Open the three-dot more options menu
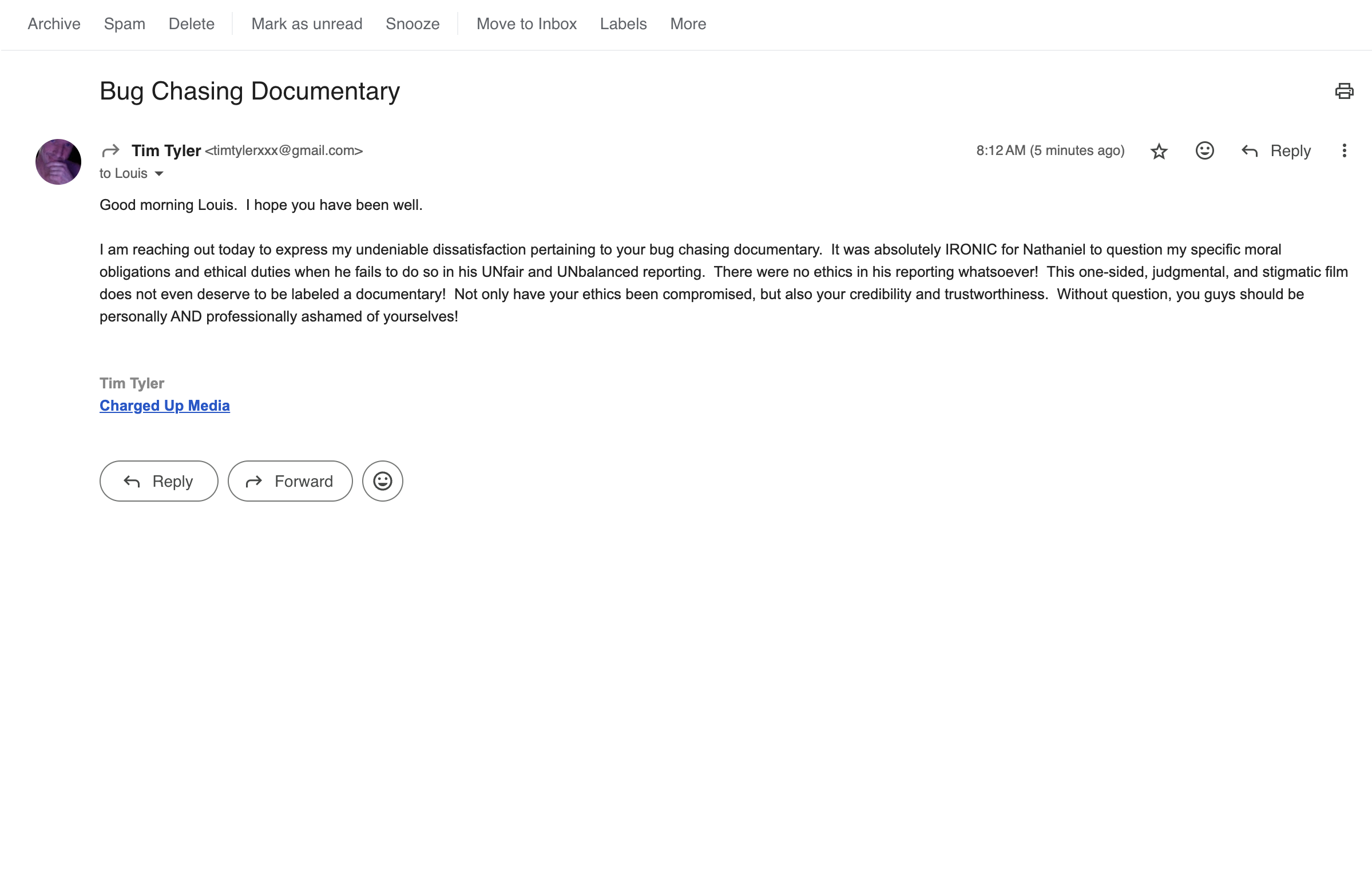 click(1344, 150)
